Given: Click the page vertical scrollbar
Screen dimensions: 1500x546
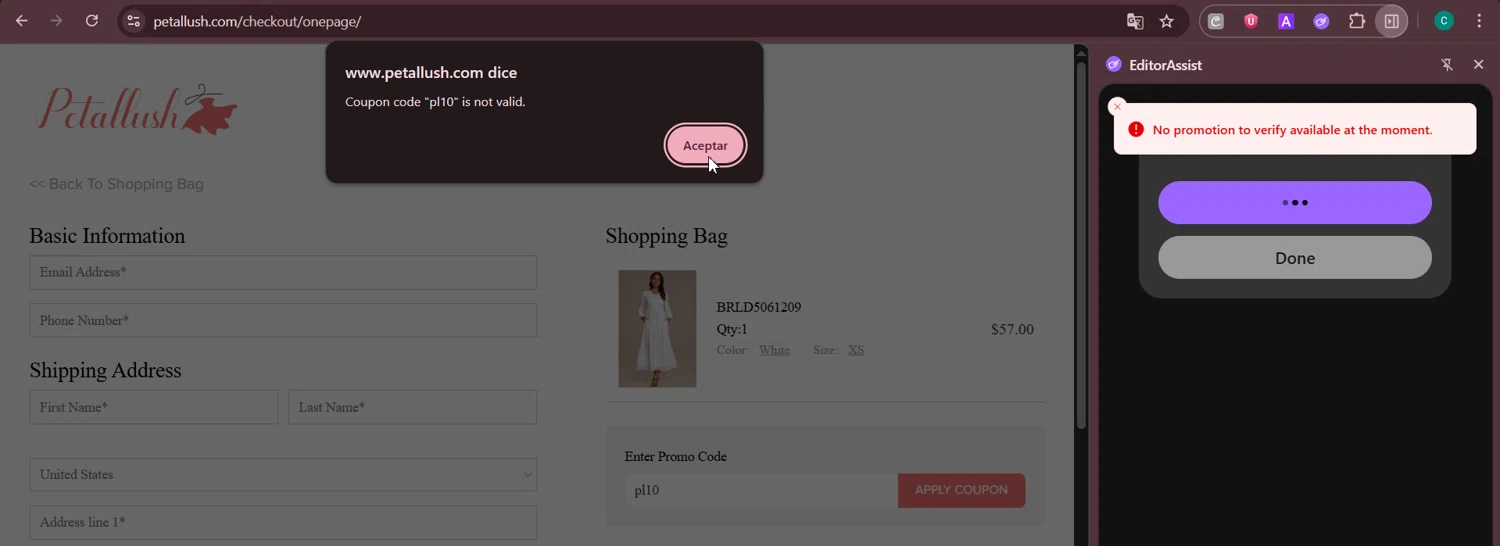Looking at the screenshot, I should [x=1081, y=245].
